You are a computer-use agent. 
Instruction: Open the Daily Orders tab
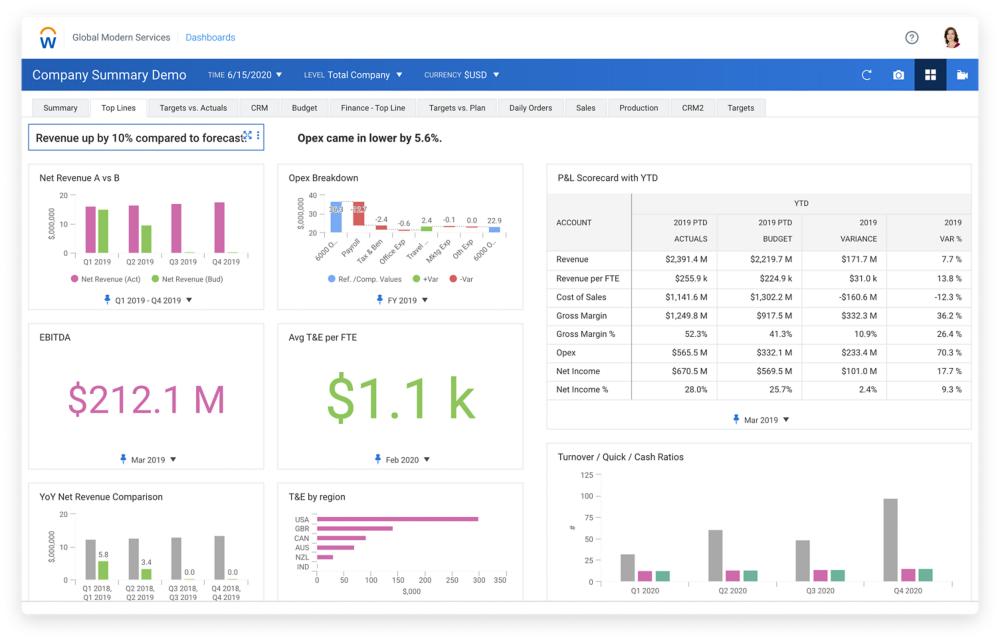click(530, 108)
